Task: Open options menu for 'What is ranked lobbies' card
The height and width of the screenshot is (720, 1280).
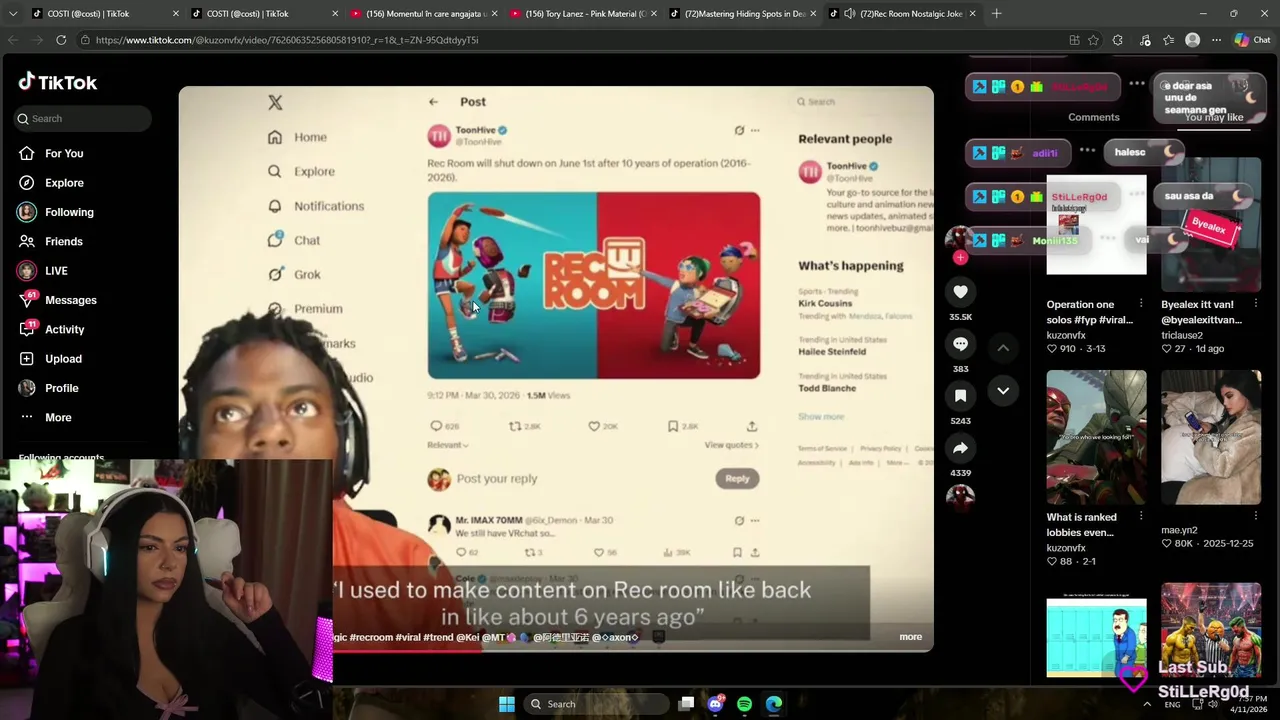Action: tap(1141, 517)
